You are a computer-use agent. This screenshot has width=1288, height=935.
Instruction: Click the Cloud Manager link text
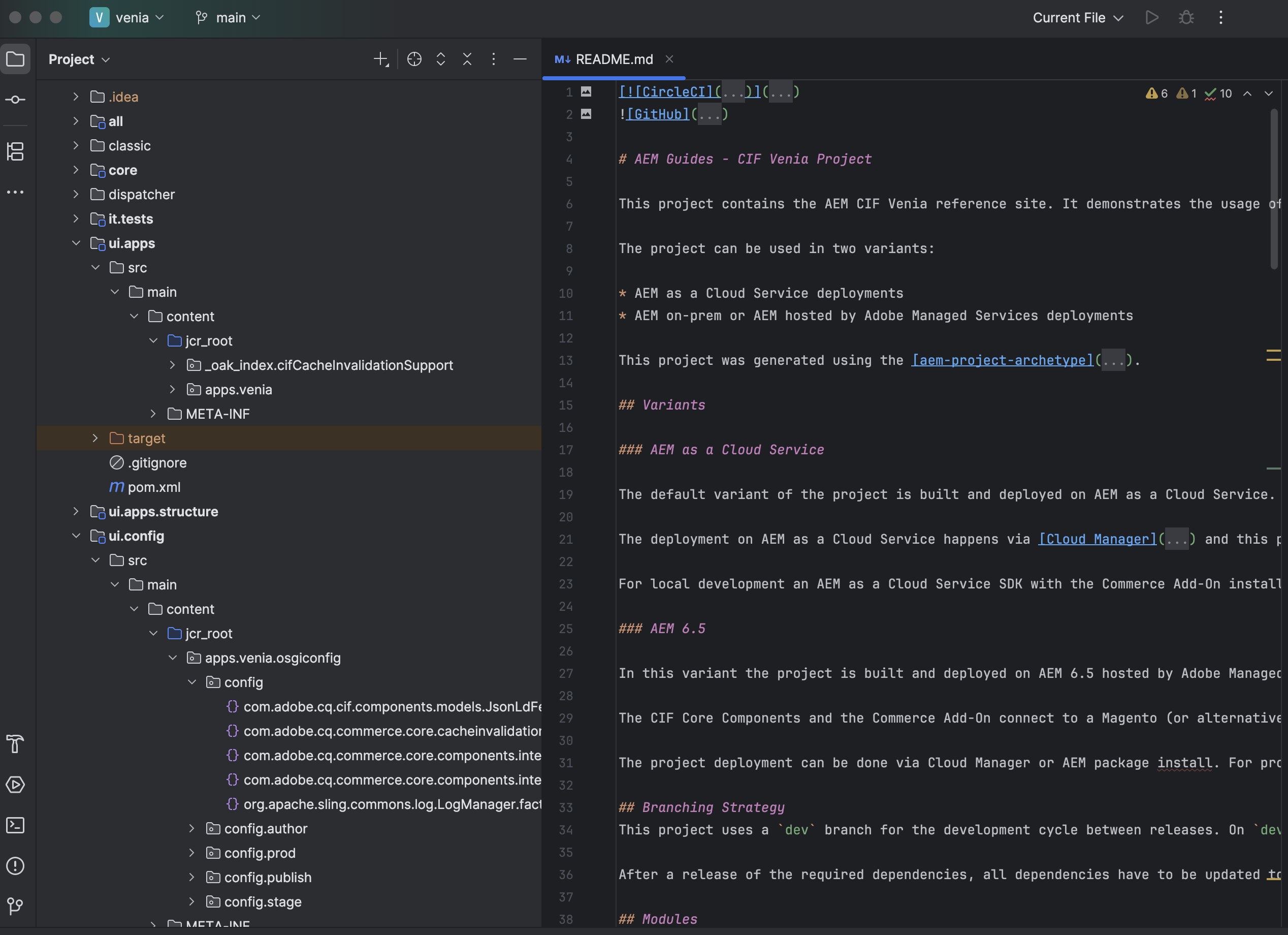(x=1097, y=539)
